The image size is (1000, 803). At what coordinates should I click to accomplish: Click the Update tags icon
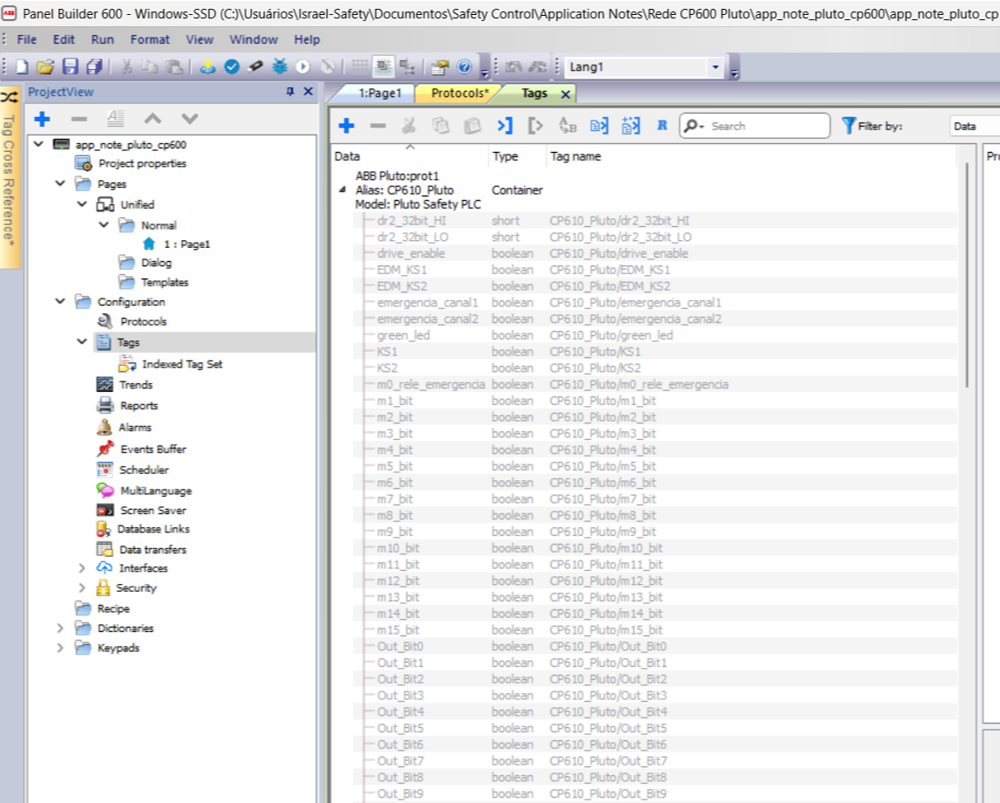(x=599, y=126)
